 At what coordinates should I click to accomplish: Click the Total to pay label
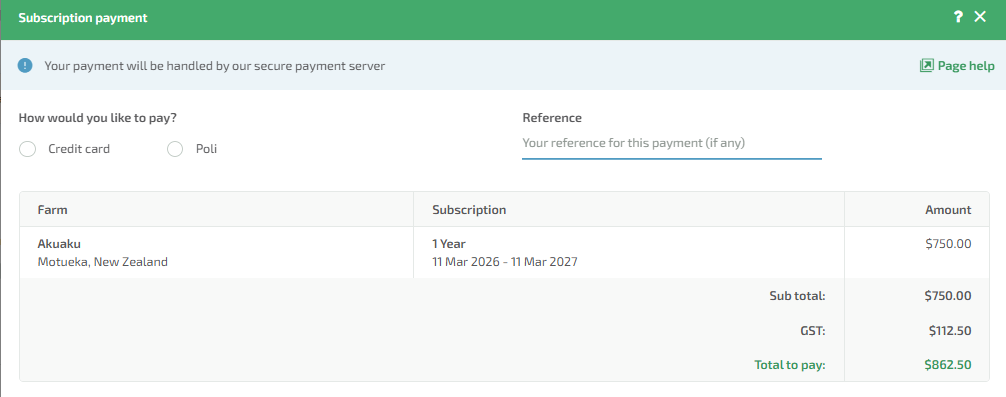[x=790, y=365]
